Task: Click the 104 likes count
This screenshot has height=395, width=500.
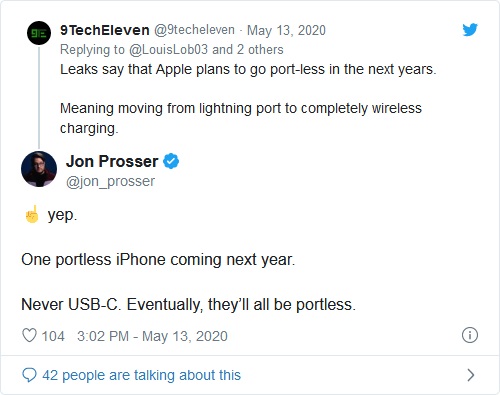Action: point(53,336)
